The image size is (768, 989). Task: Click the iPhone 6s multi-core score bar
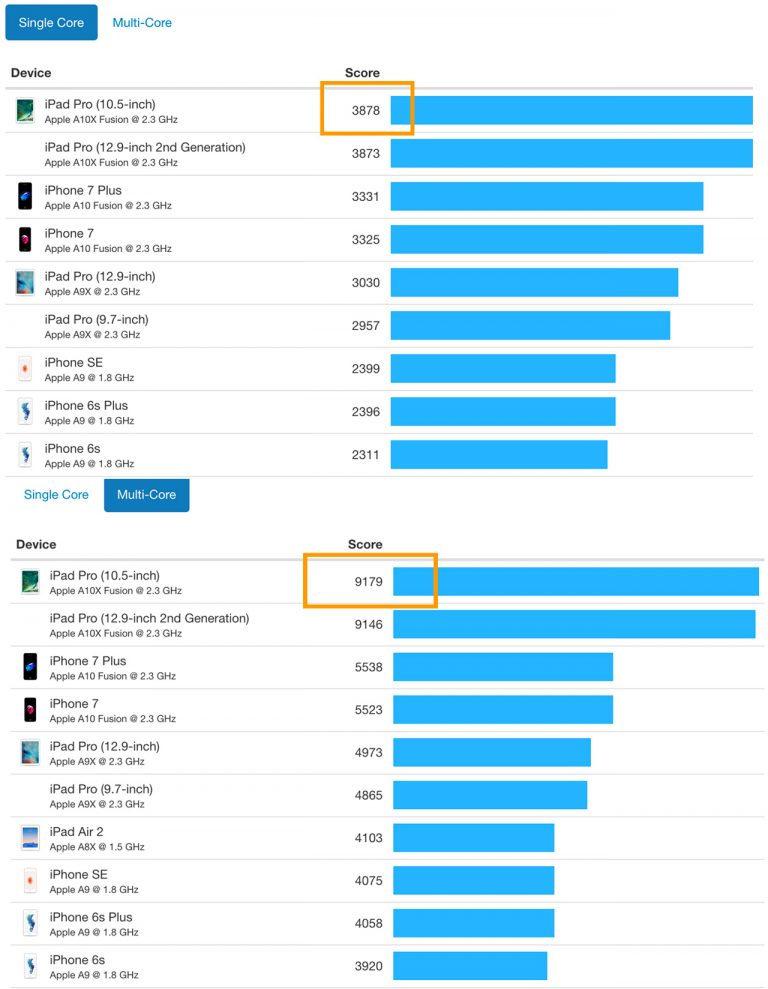click(470, 966)
